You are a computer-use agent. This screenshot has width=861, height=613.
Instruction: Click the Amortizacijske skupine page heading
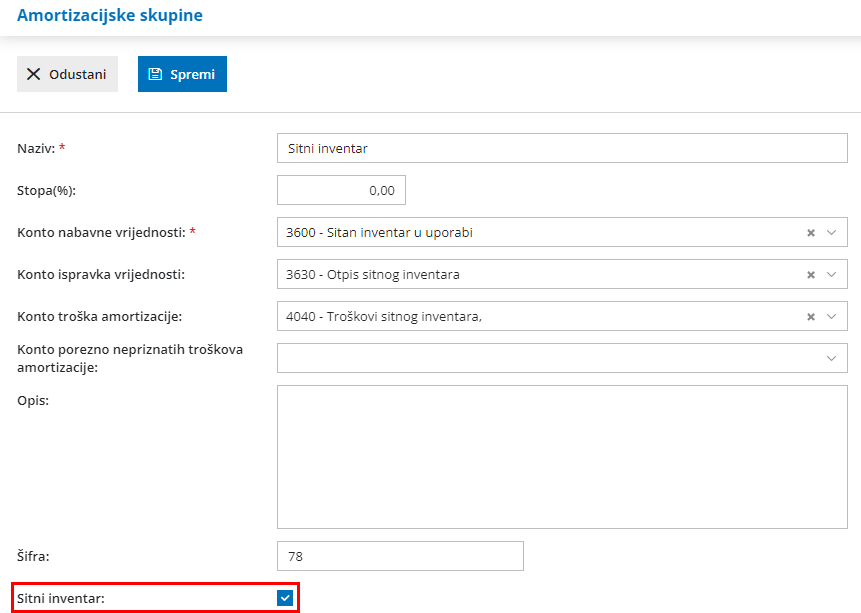[x=110, y=15]
